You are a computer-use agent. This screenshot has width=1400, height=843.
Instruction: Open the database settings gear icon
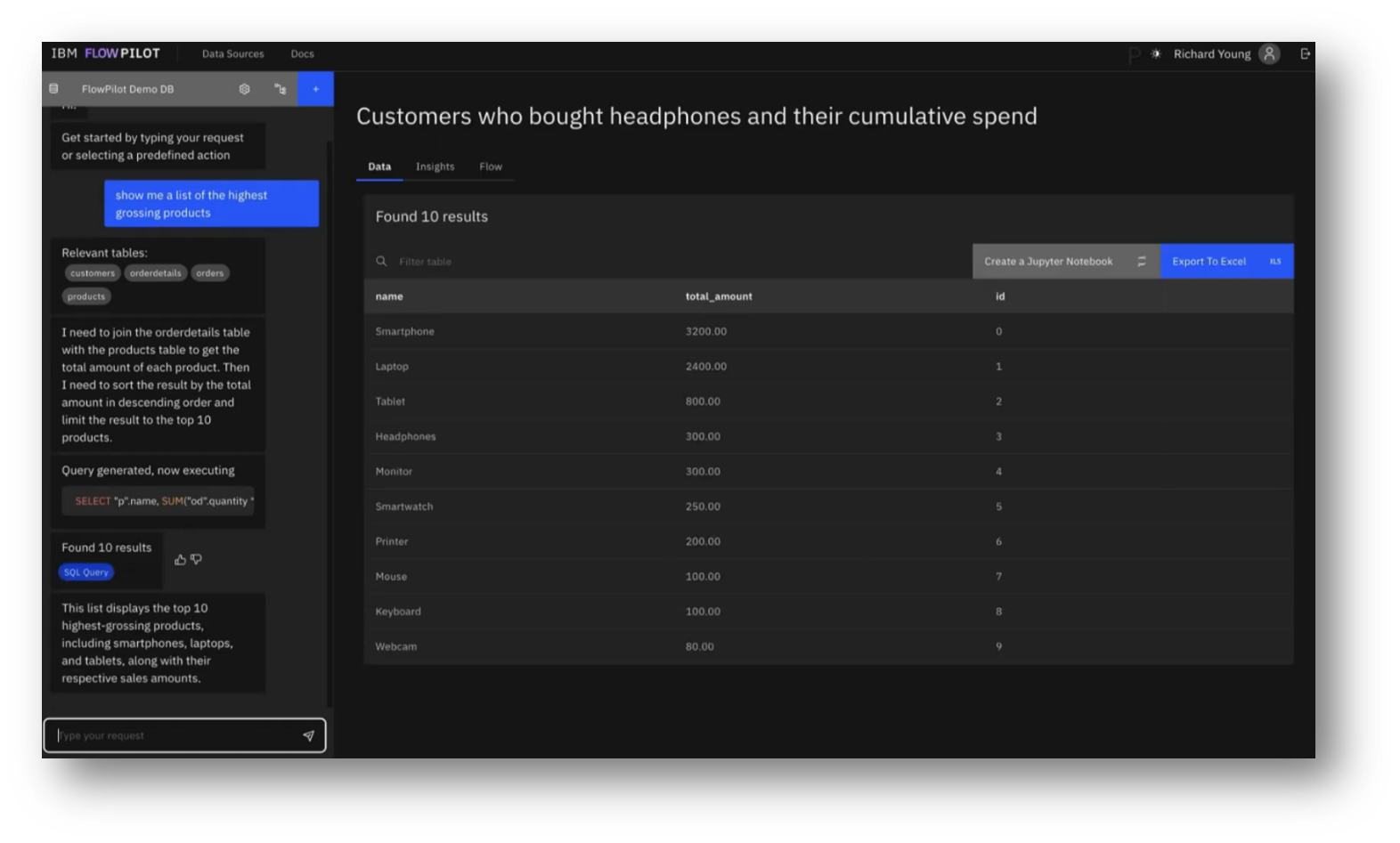click(244, 89)
